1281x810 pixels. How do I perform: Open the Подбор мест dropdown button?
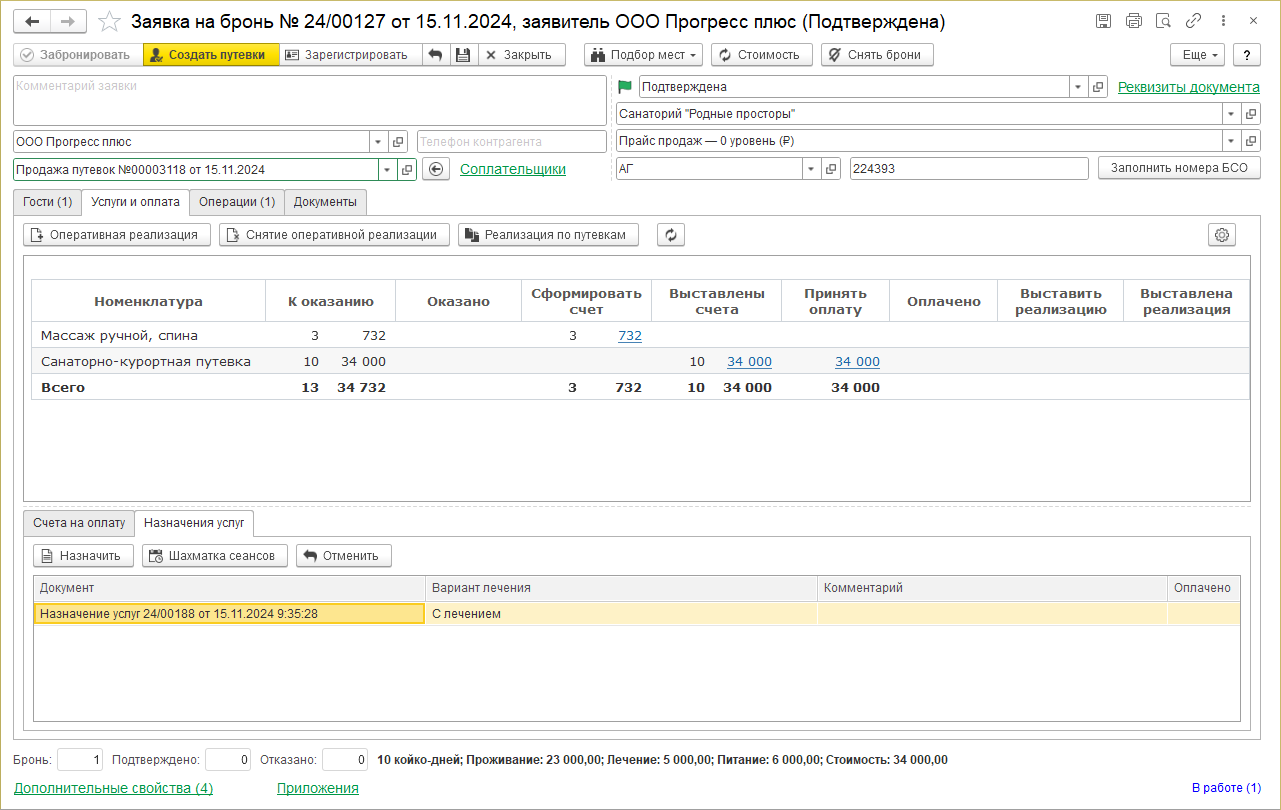tap(643, 55)
